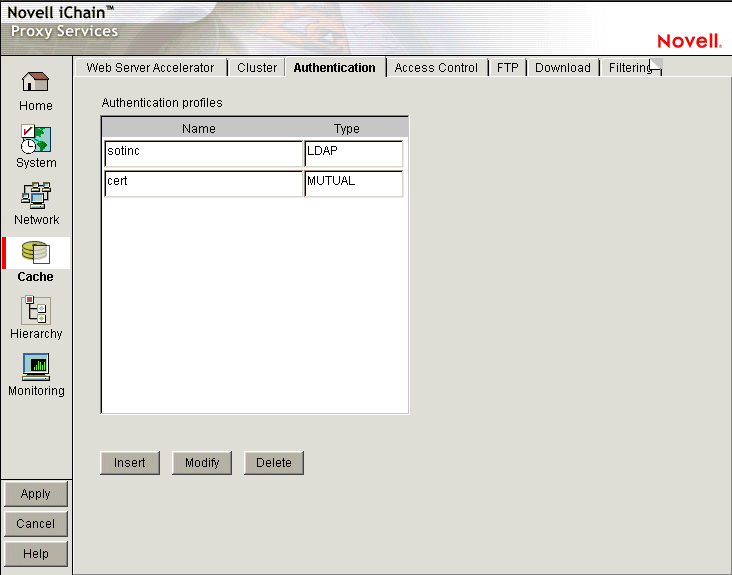The height and width of the screenshot is (575, 732).
Task: Click the Authentication profiles label
Action: (x=162, y=103)
